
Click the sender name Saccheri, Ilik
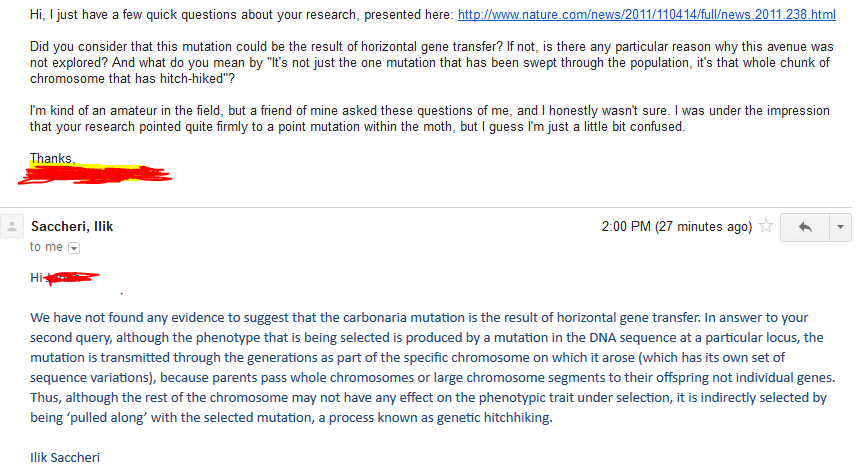click(x=72, y=227)
